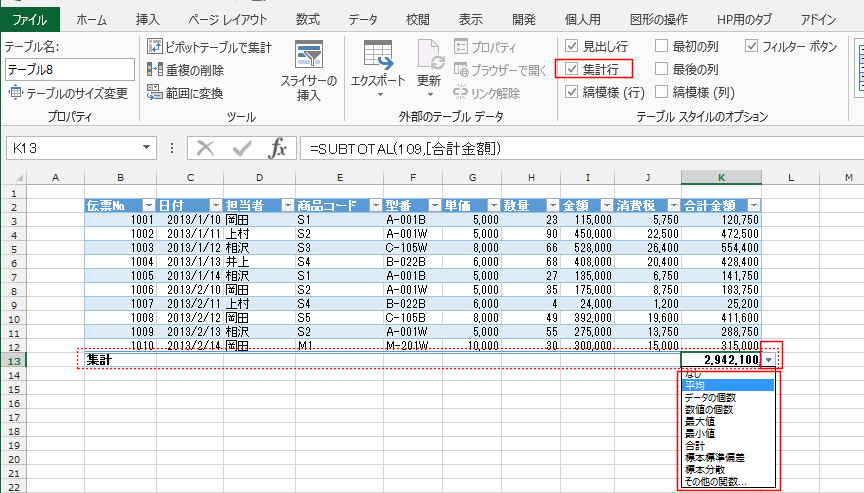Open the ファイル tab
Viewport: 864px width, 493px height.
point(29,18)
